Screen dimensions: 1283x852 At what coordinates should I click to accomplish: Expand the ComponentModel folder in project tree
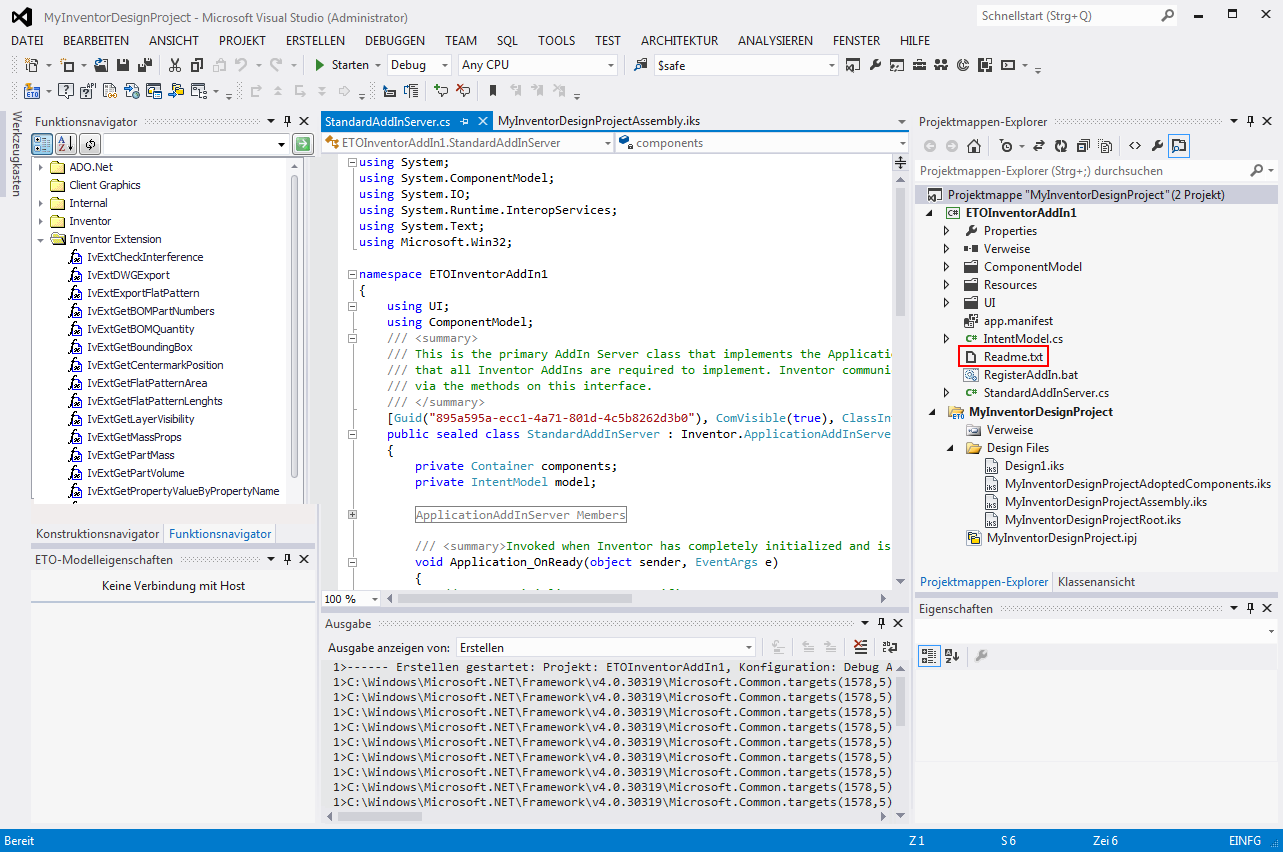(x=946, y=267)
